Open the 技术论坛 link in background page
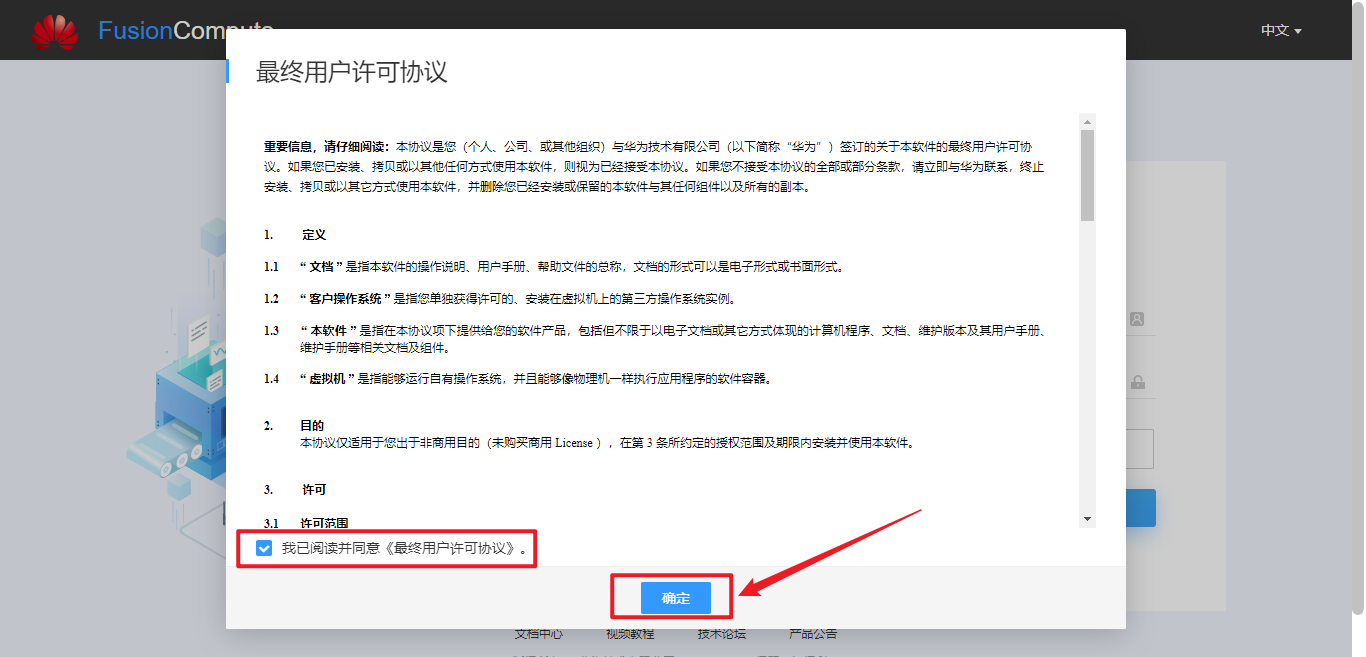The width and height of the screenshot is (1366, 657). tap(722, 634)
